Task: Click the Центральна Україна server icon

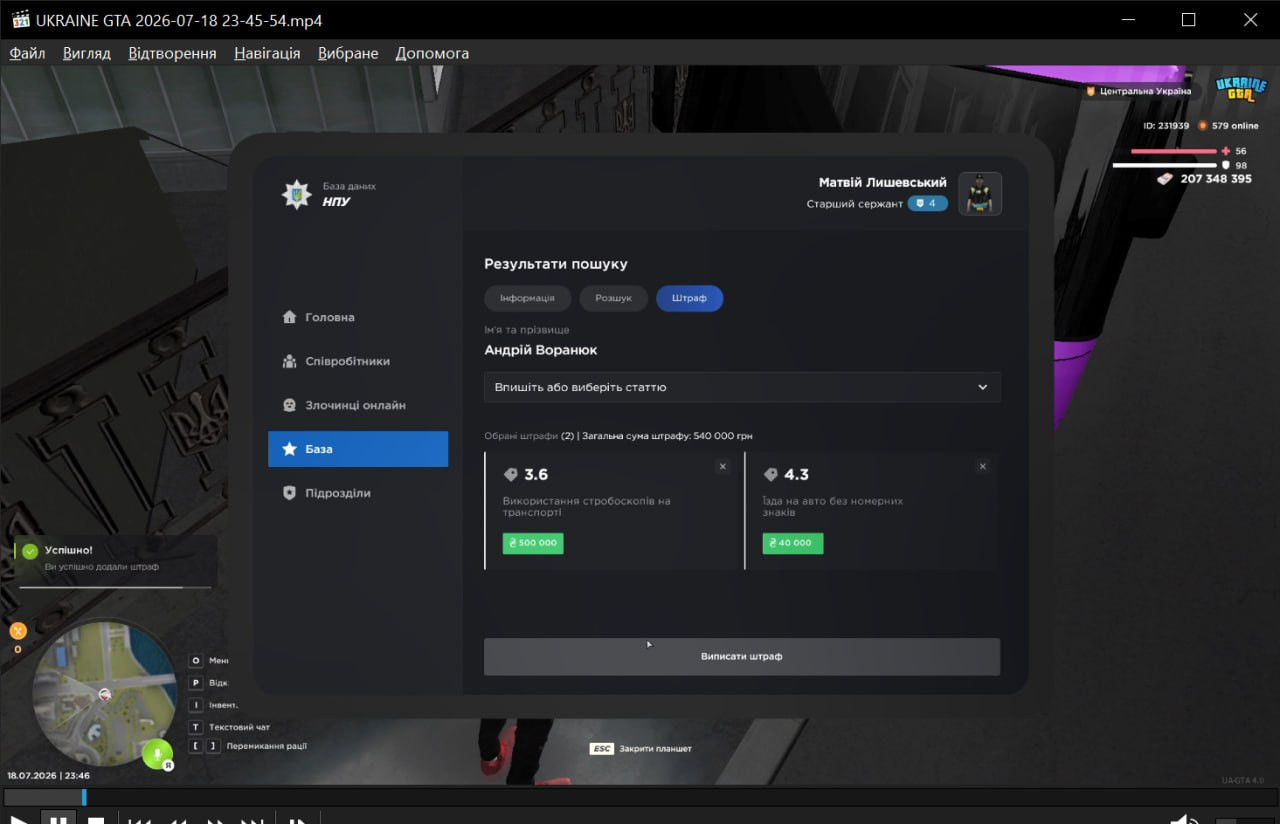Action: coord(1091,91)
